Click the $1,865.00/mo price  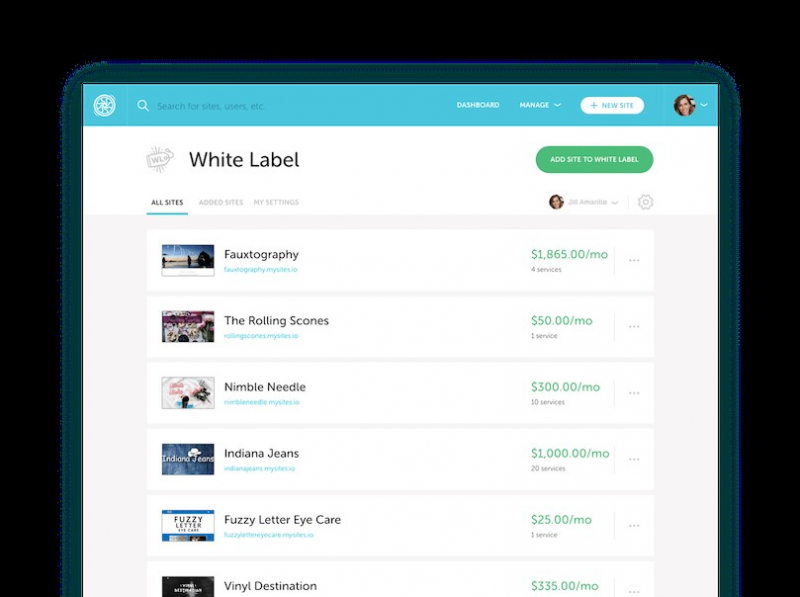pyautogui.click(x=569, y=254)
